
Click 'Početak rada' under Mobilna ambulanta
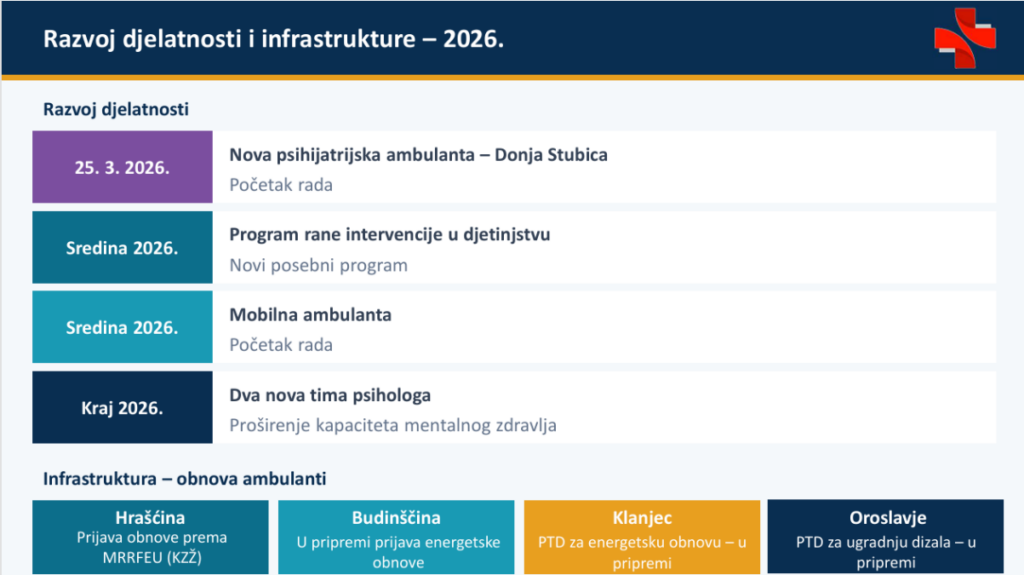point(281,345)
